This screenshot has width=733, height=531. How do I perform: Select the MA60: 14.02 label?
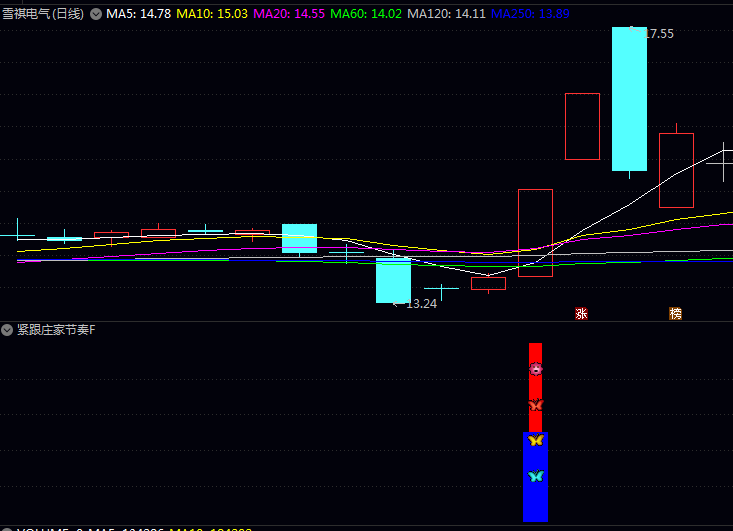(x=366, y=14)
